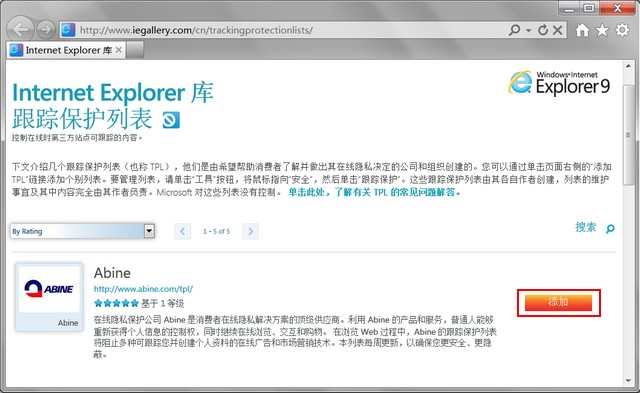Open the TPL 常见问题解答 link
Viewport: 640px width, 393px height.
[374, 192]
